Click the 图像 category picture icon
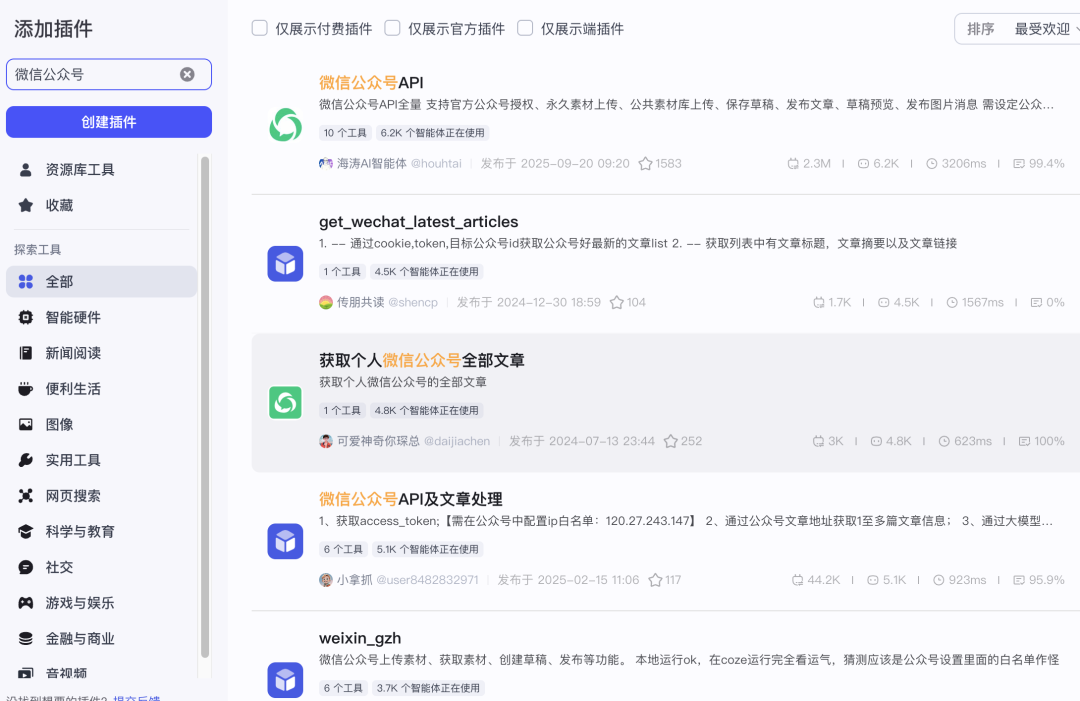Screen dimensions: 1080x701 [25, 424]
